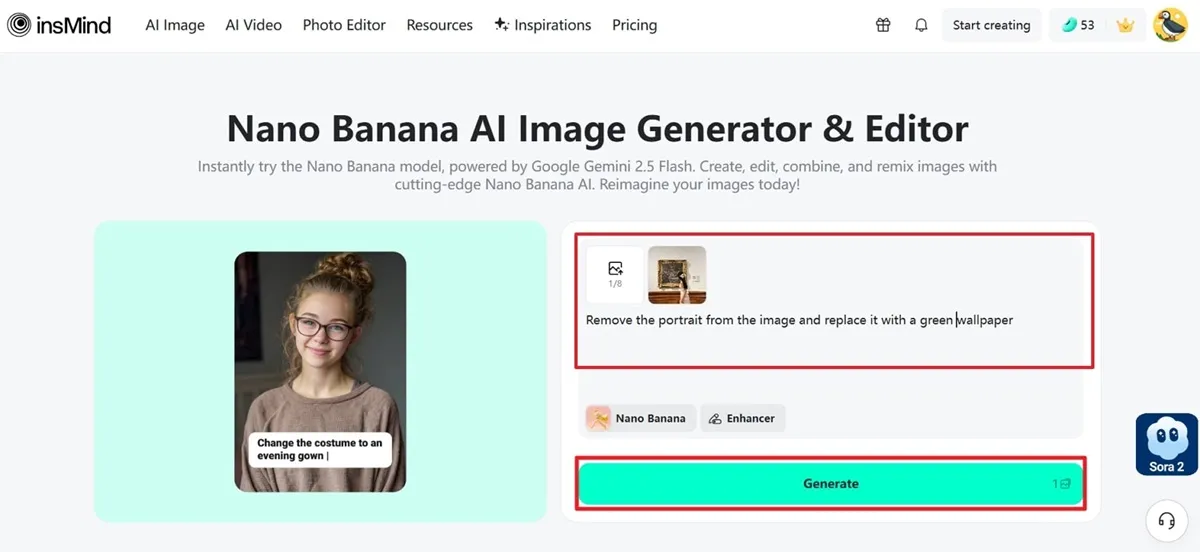Open the AI Image menu
The height and width of the screenshot is (552, 1200).
pos(175,25)
